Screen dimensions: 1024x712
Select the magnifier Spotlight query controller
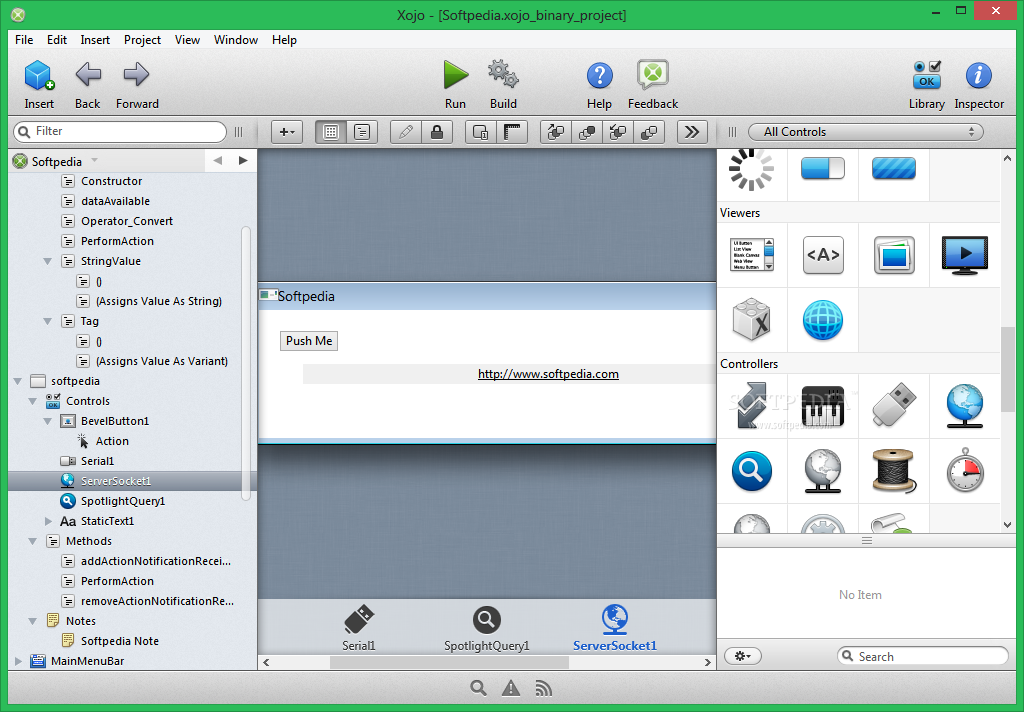coord(752,471)
